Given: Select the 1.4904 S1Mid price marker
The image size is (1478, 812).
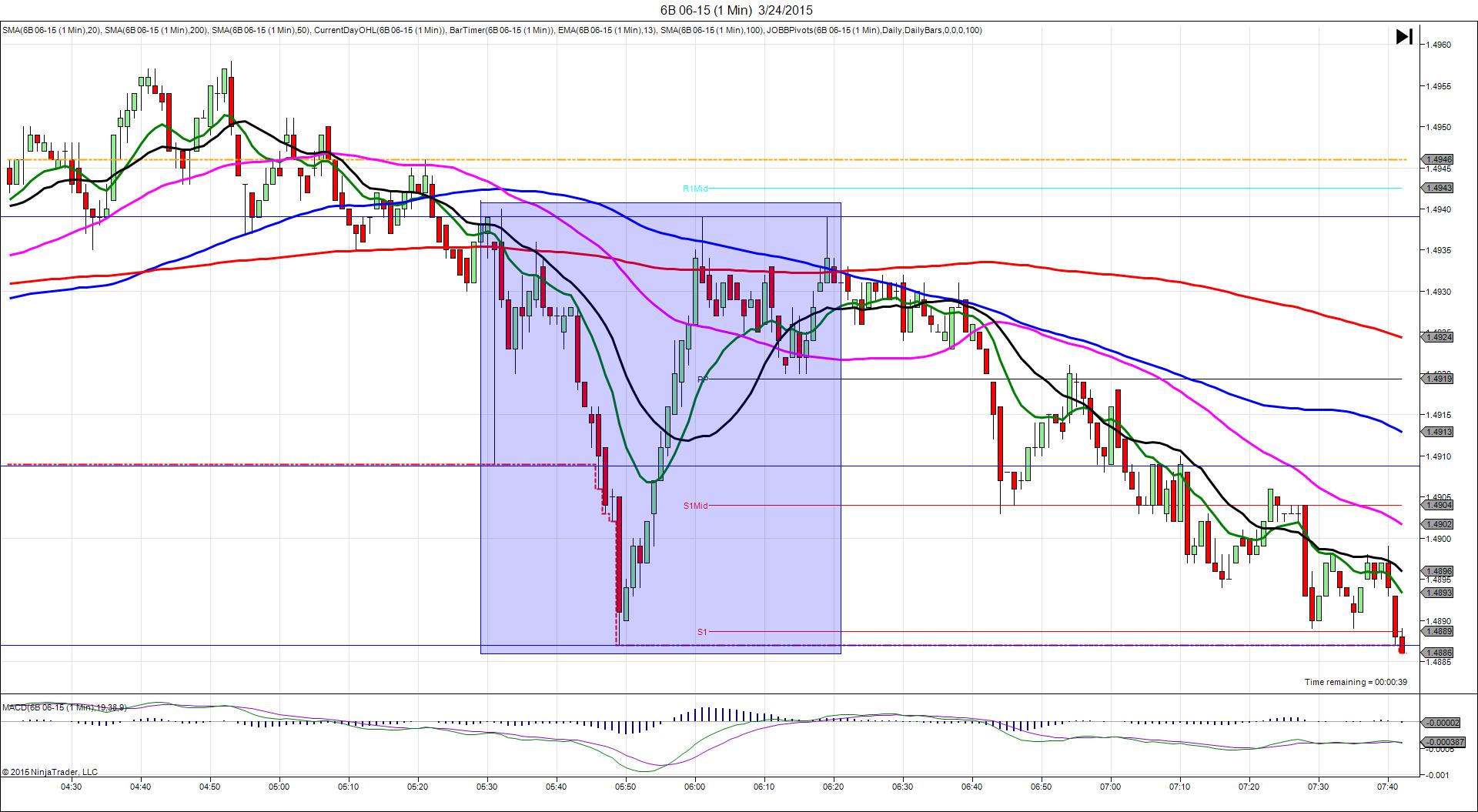Looking at the screenshot, I should point(1438,505).
